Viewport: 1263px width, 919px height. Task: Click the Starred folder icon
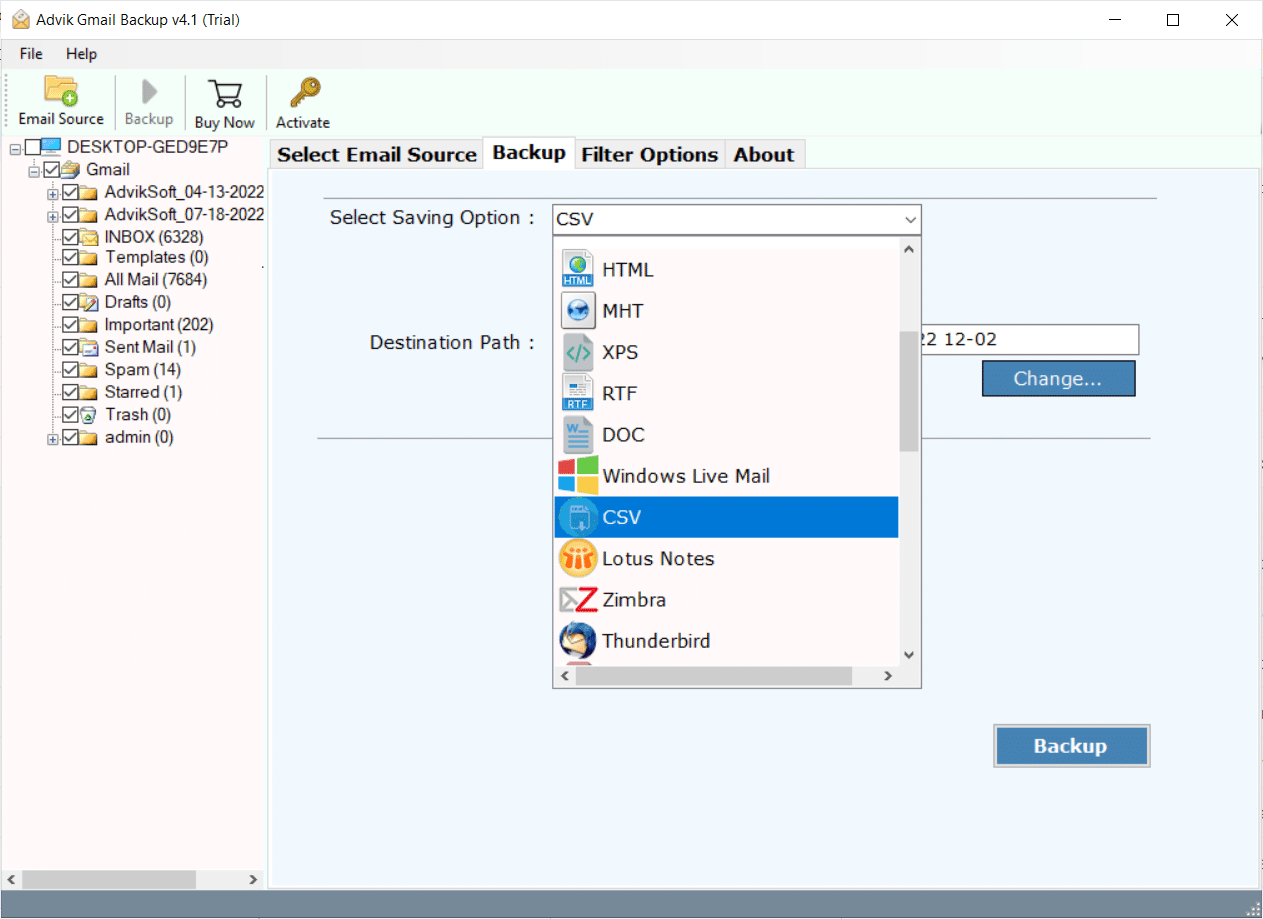pos(89,392)
